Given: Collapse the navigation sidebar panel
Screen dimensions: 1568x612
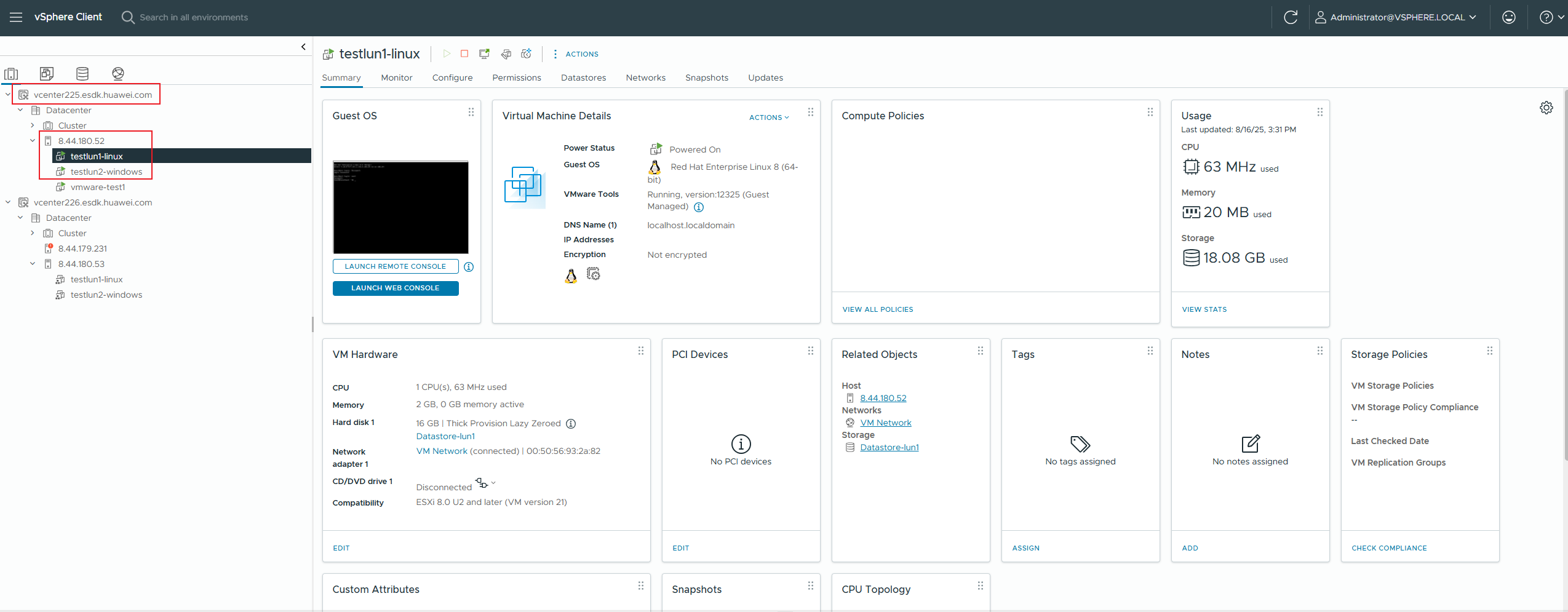Looking at the screenshot, I should [x=303, y=46].
